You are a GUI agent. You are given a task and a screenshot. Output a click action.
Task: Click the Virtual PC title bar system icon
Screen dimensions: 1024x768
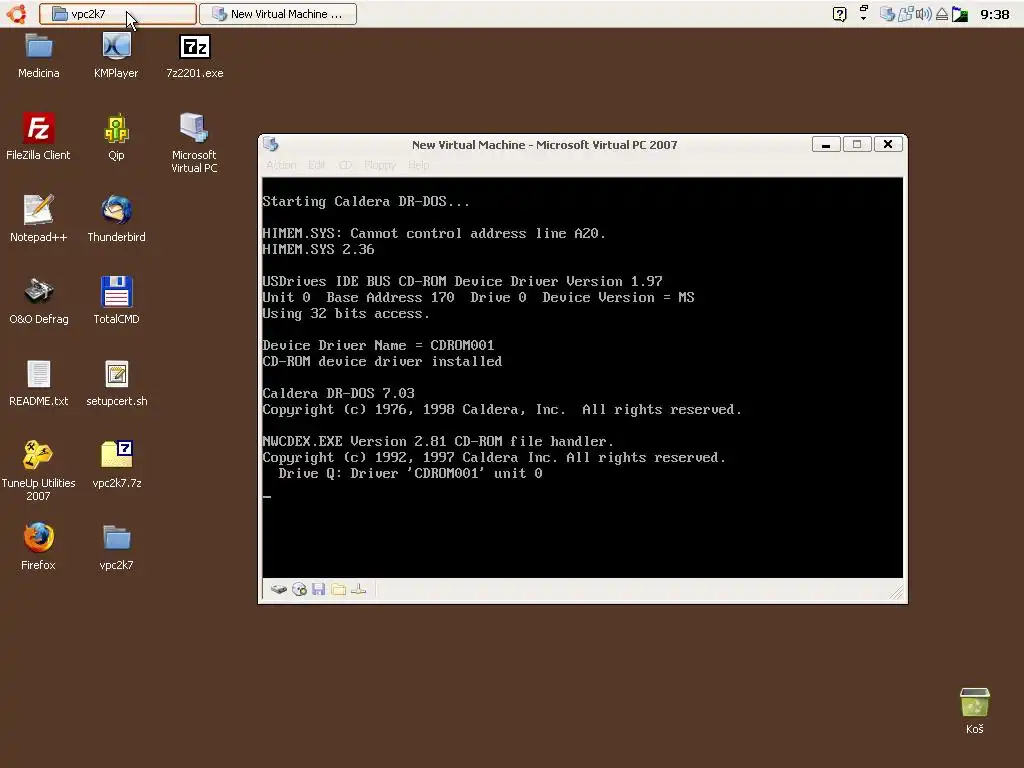271,144
